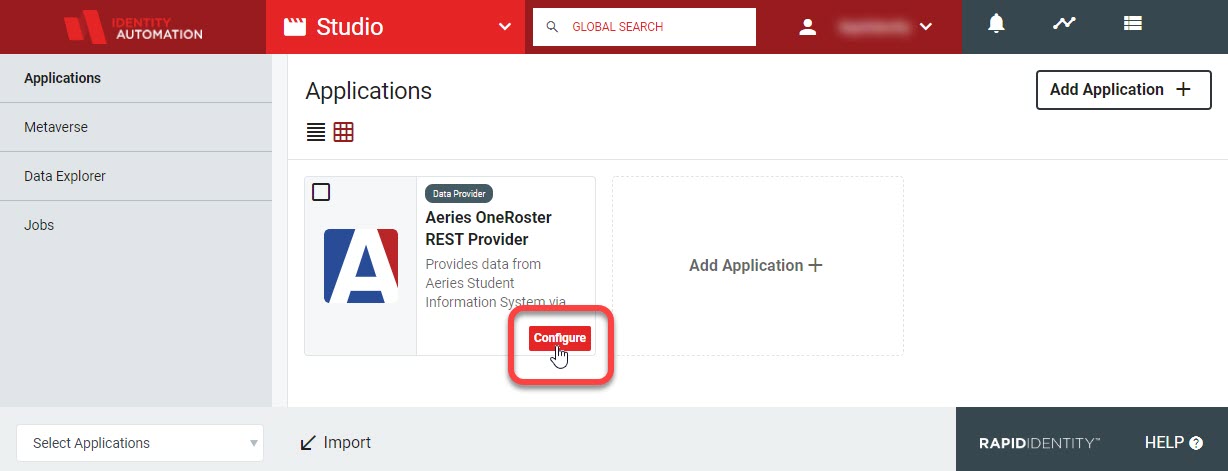Image resolution: width=1228 pixels, height=471 pixels.
Task: Click the Help question mark icon
Action: 1196,442
